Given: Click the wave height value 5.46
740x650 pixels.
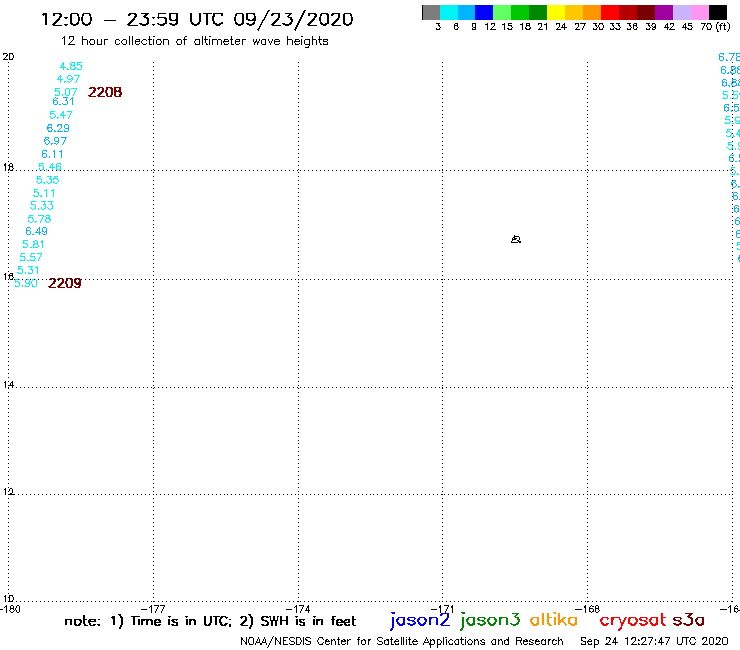Looking at the screenshot, I should [50, 167].
